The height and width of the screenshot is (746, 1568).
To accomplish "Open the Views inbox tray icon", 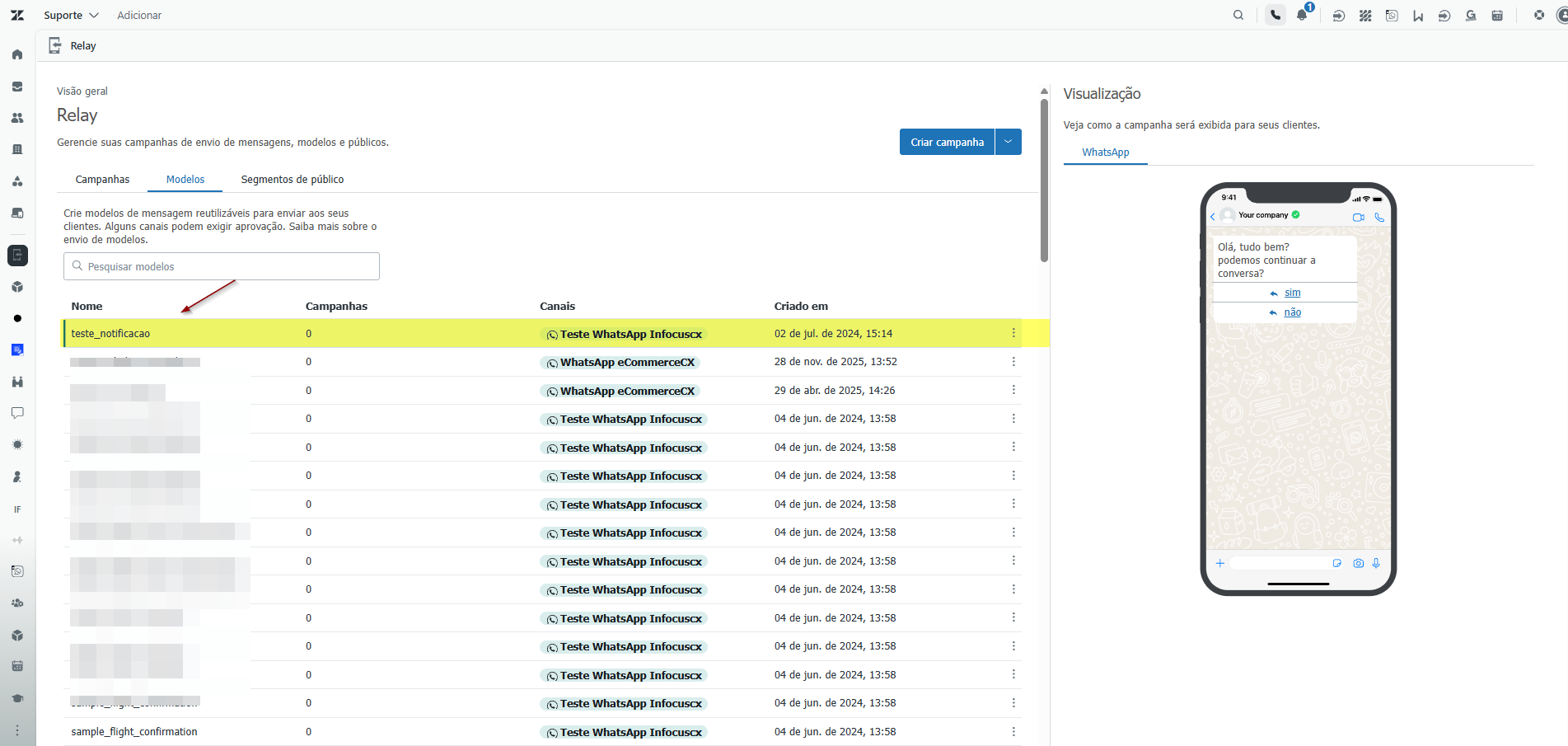I will coord(17,87).
